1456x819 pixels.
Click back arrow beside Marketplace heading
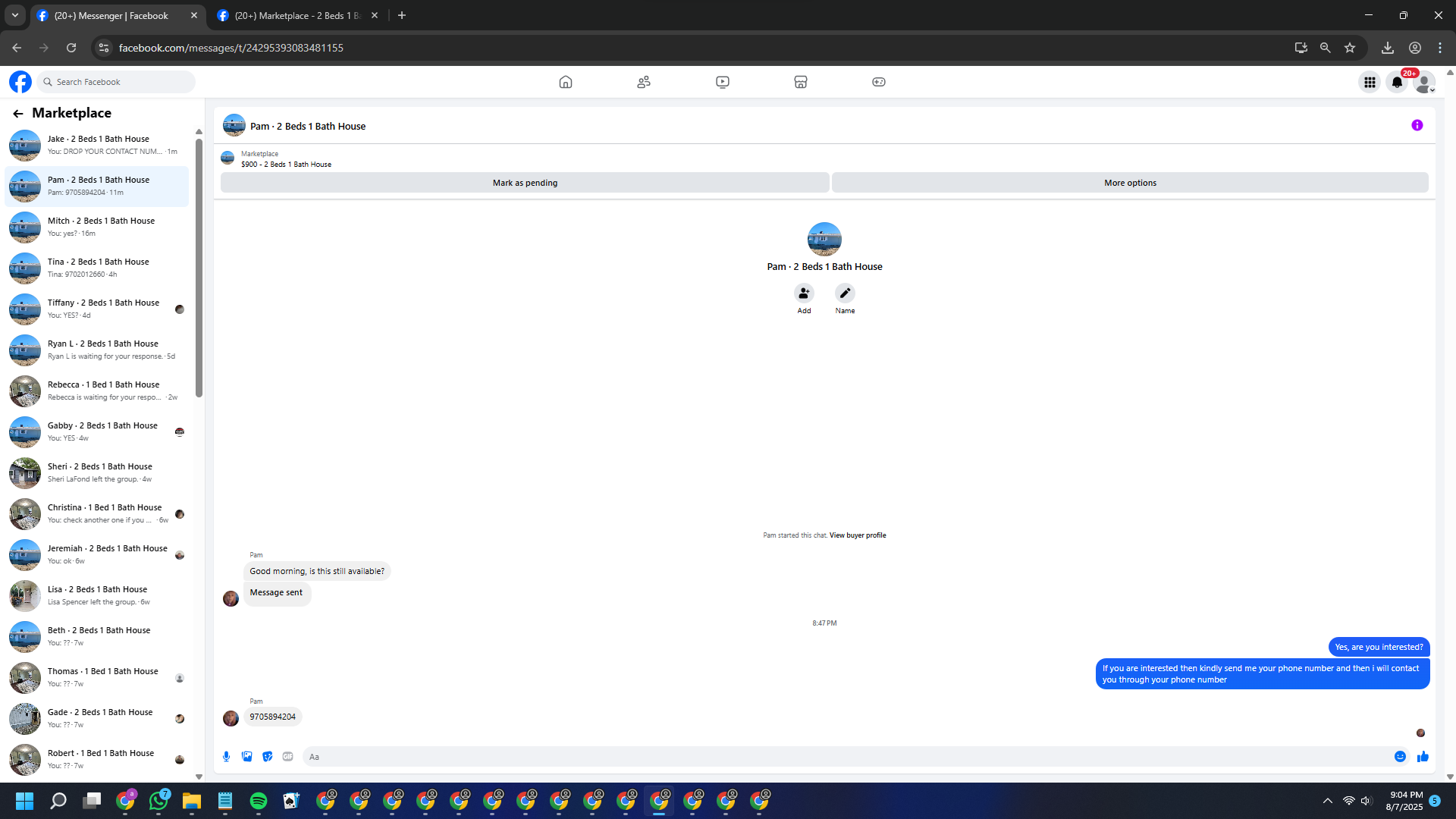pos(18,114)
